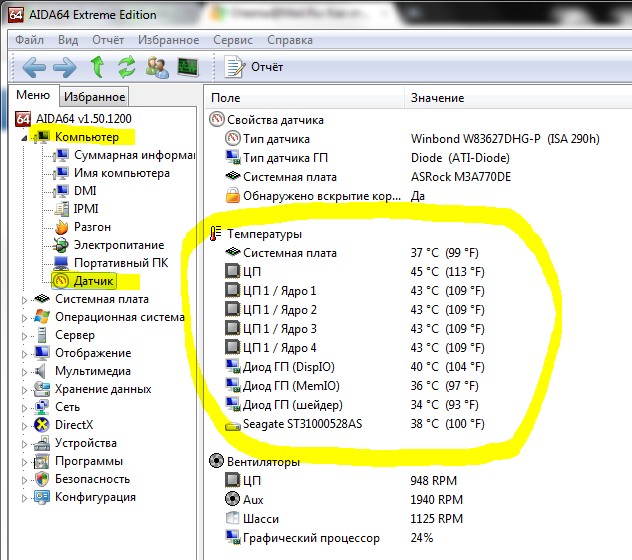Open the Файл menu
Image resolution: width=632 pixels, height=560 pixels.
30,40
